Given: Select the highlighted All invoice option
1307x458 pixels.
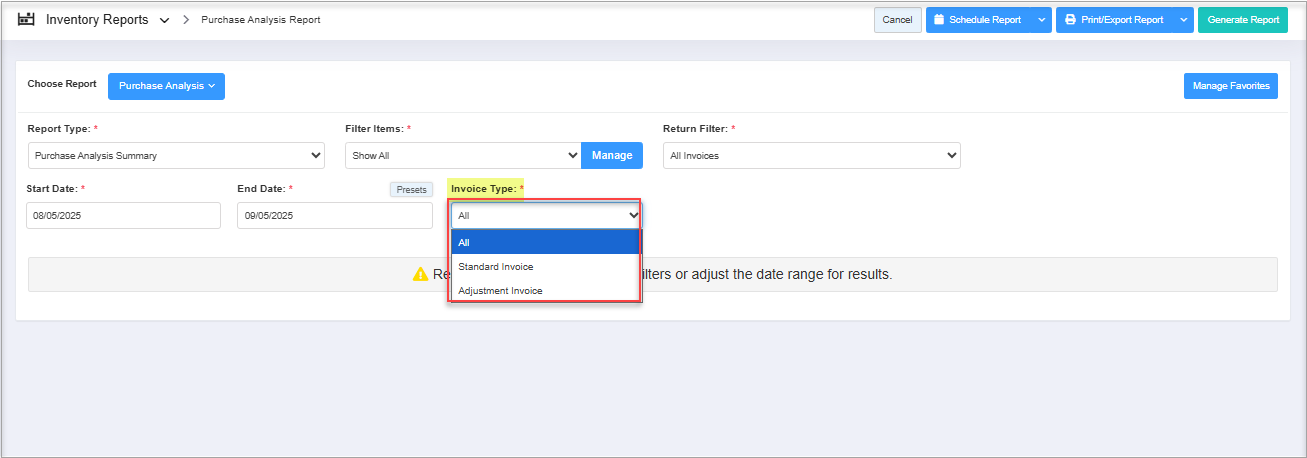Looking at the screenshot, I should pos(545,242).
